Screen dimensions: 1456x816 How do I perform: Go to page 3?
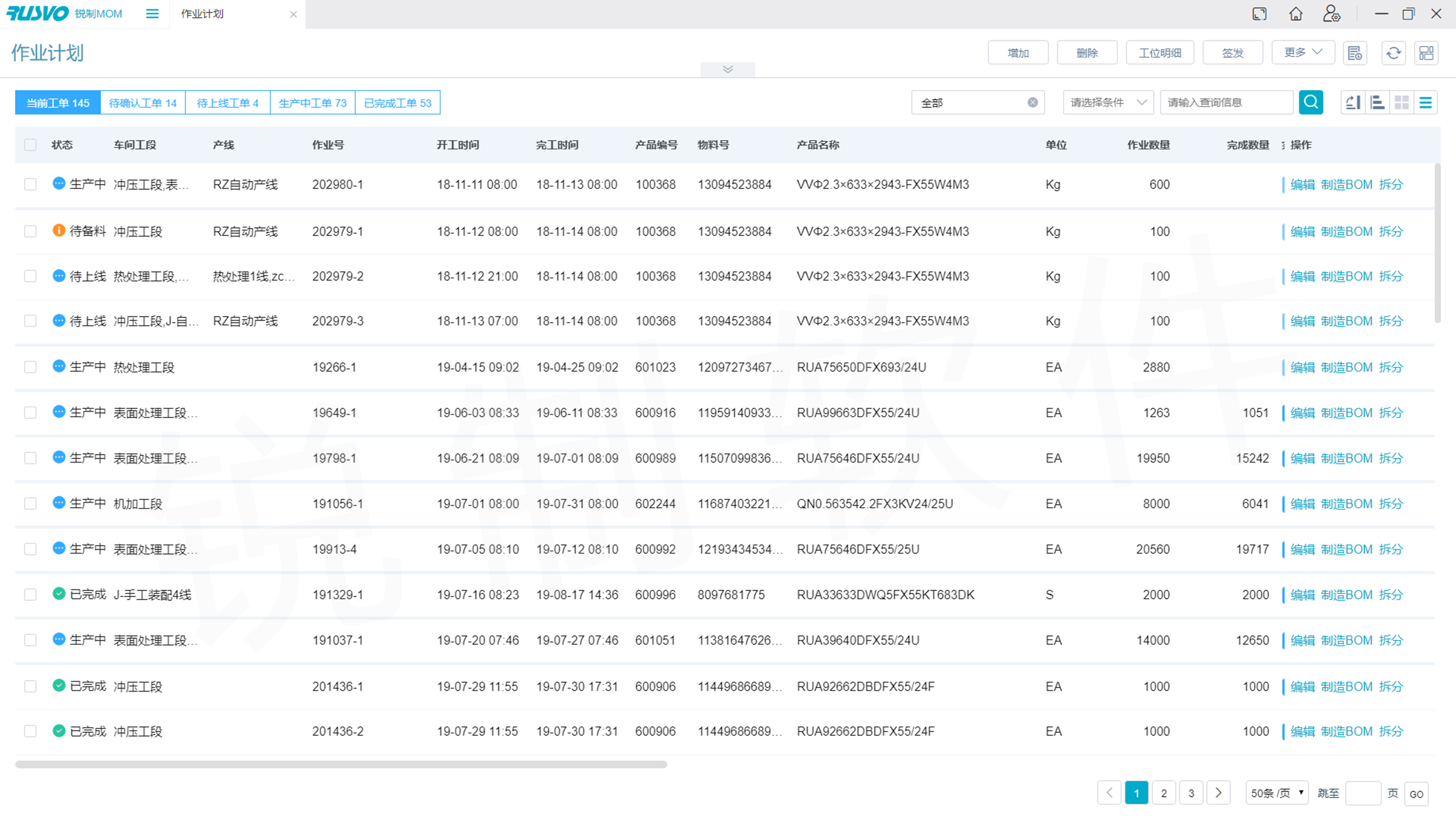[x=1191, y=792]
